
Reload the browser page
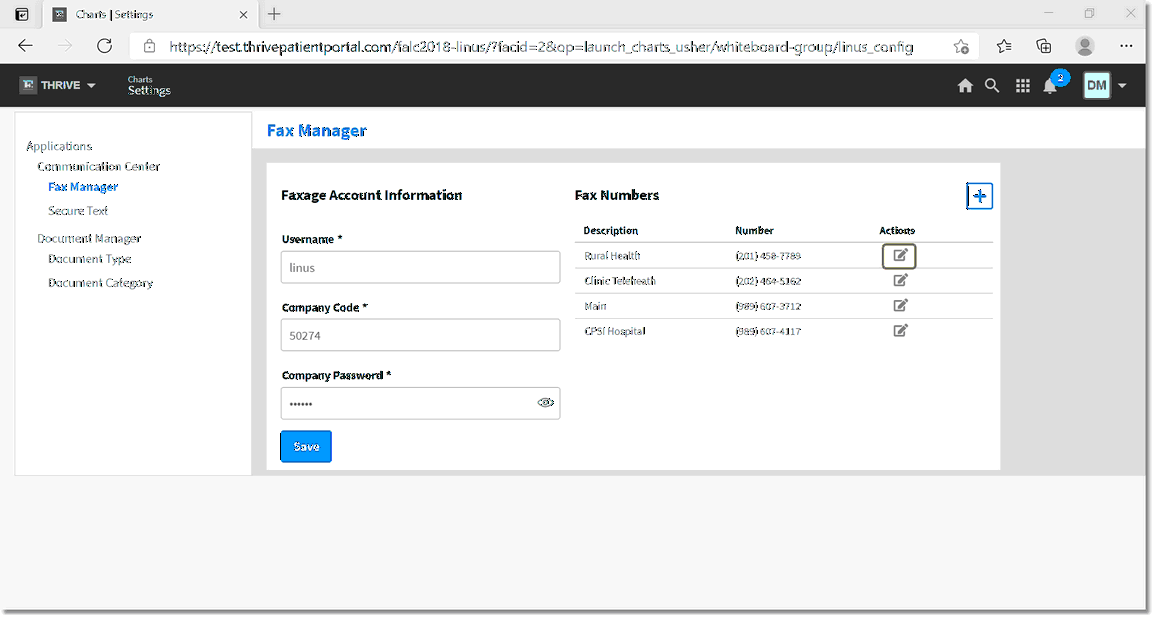pyautogui.click(x=104, y=46)
